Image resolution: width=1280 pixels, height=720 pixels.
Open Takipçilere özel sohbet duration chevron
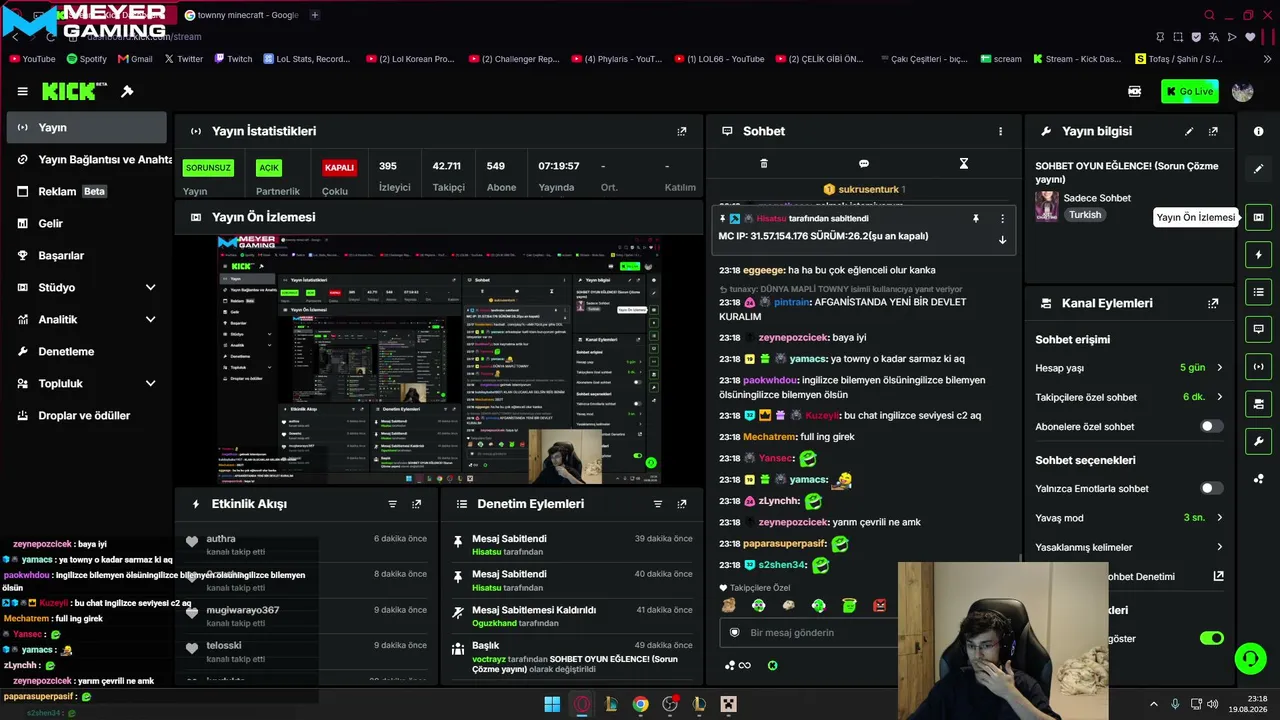(x=1219, y=397)
